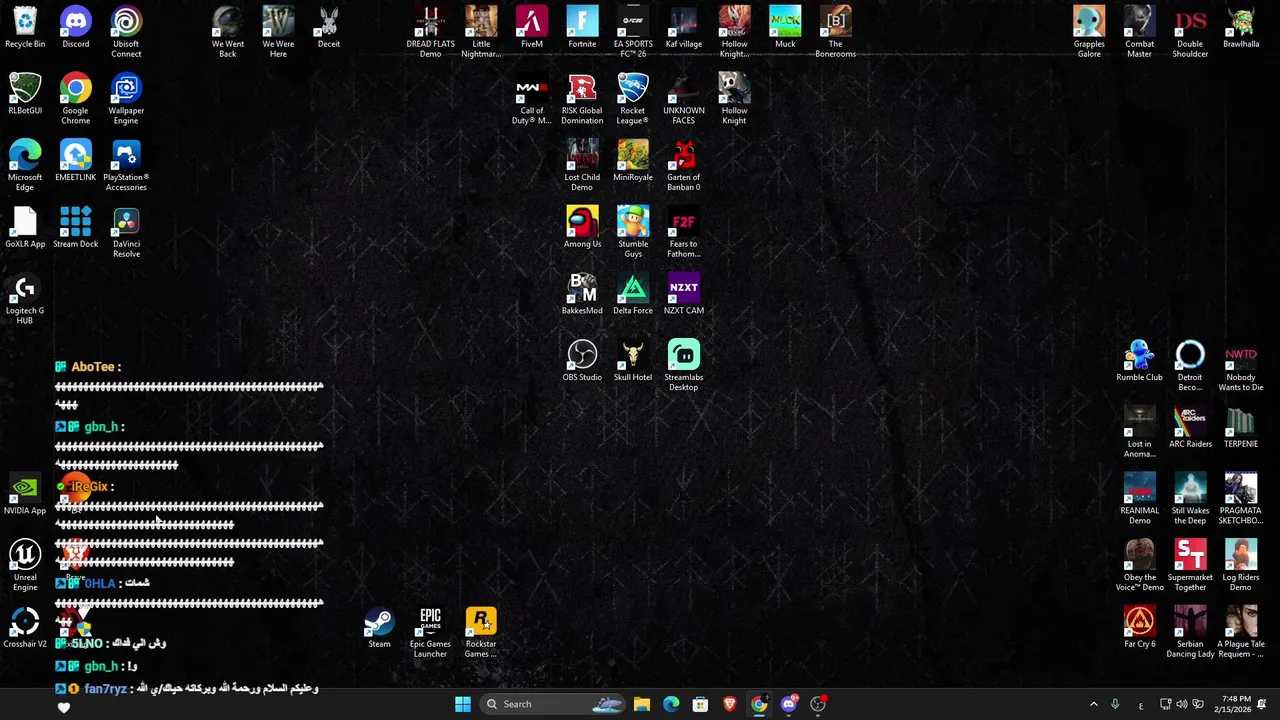Open the Fortnite desktop shortcut

point(582,27)
